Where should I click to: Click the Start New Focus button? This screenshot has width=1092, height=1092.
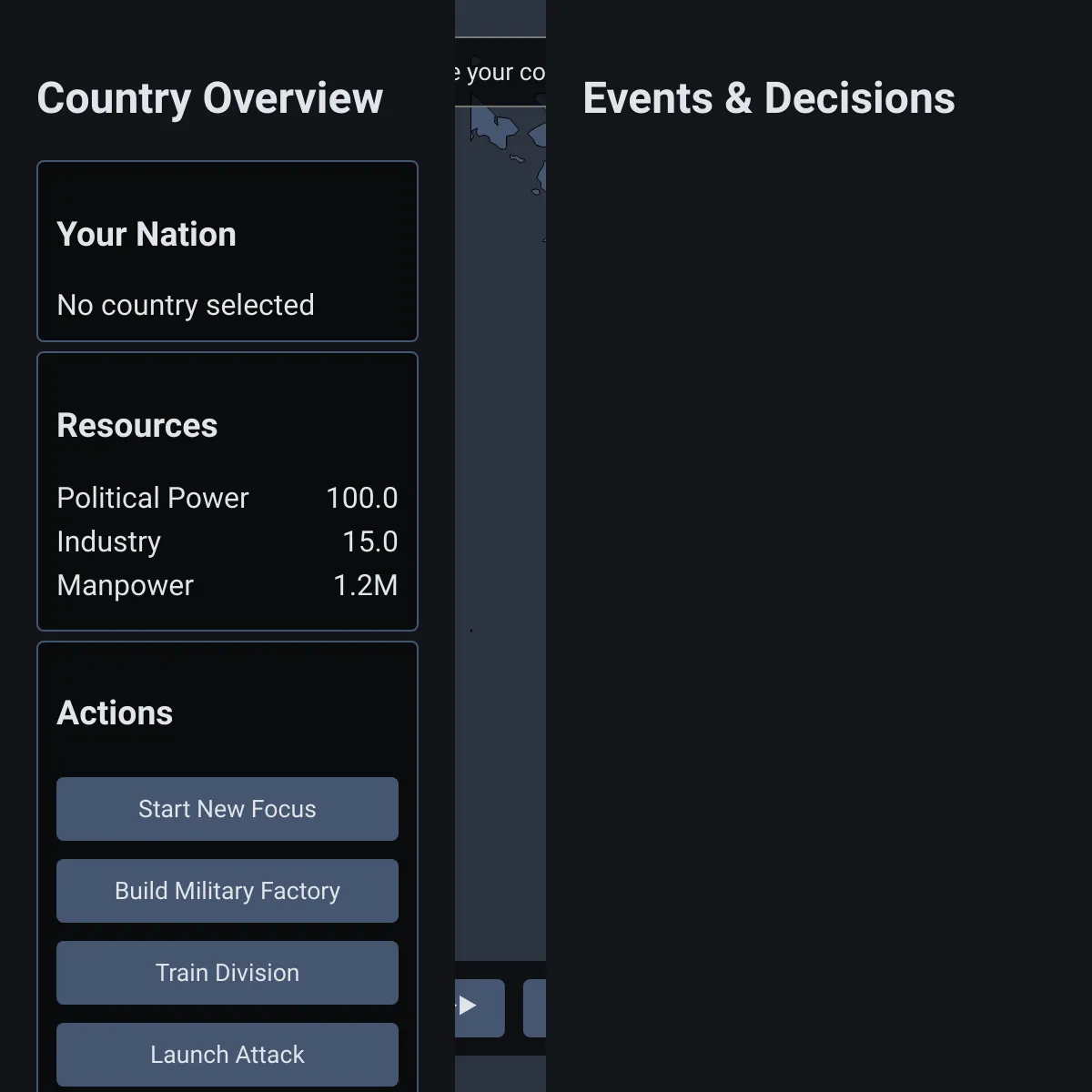pos(227,809)
